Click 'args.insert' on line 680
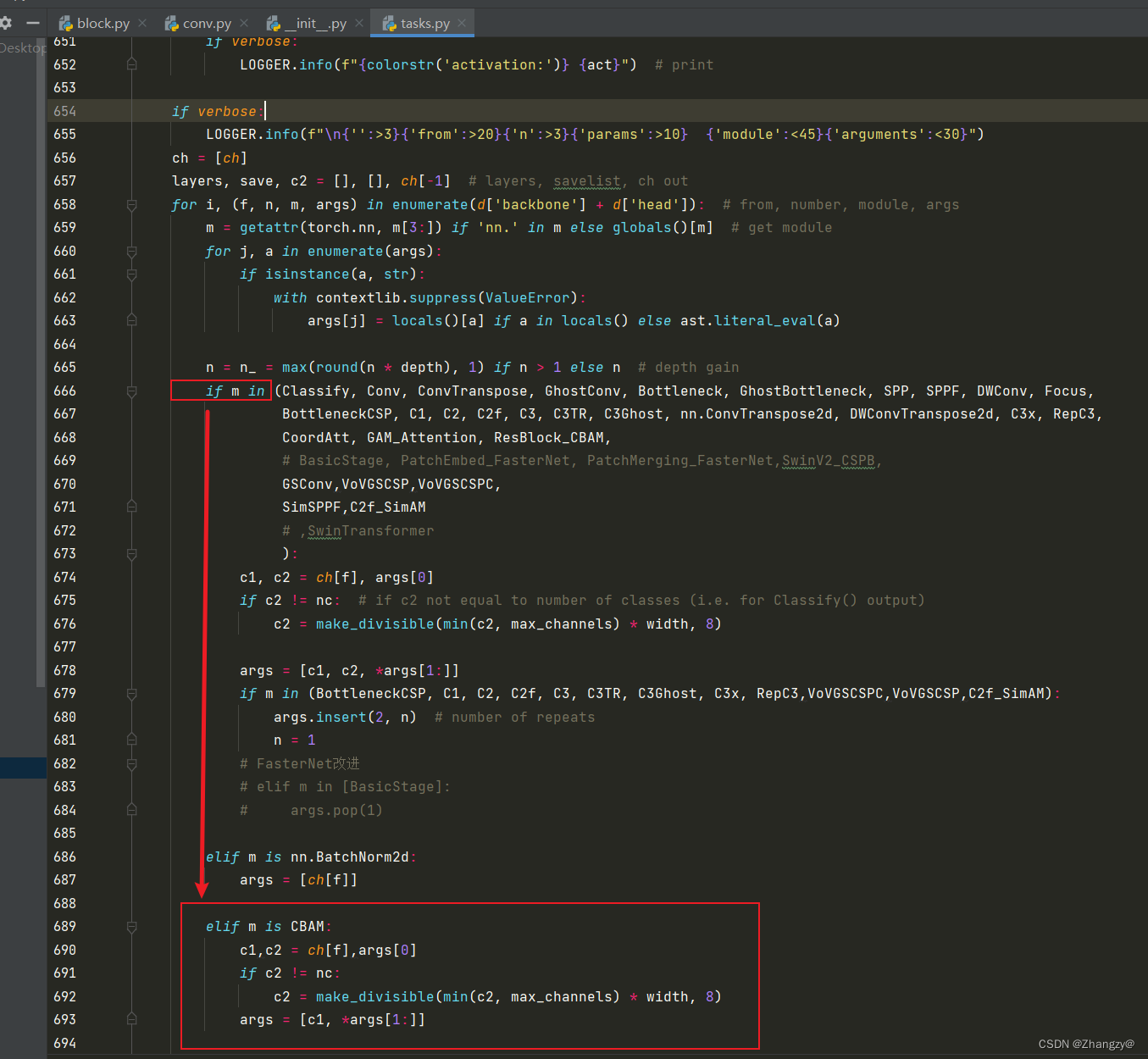This screenshot has width=1148, height=1059. coord(320,717)
